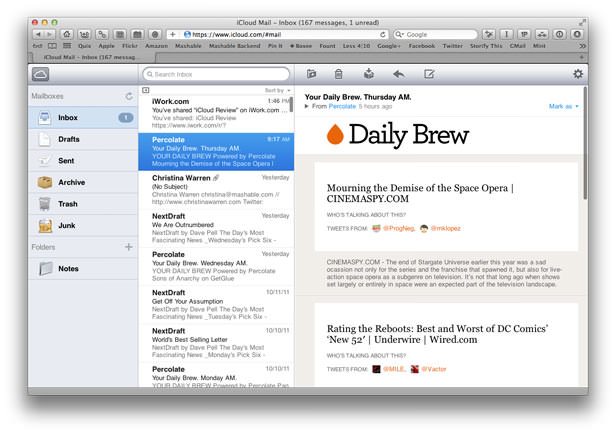This screenshot has width=616, height=434.
Task: Toggle the sidebar icon above message list
Action: 146,90
